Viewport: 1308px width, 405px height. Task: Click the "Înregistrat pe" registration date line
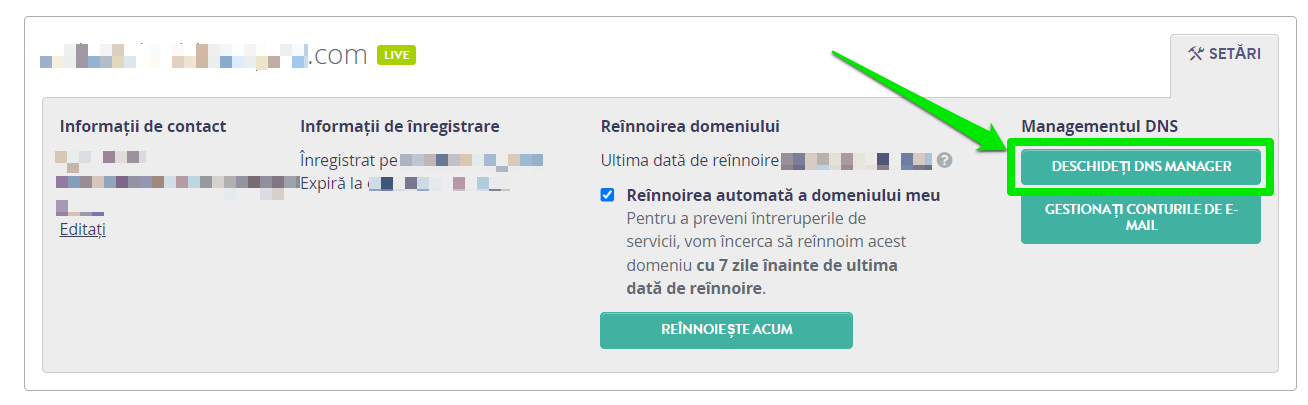click(421, 160)
